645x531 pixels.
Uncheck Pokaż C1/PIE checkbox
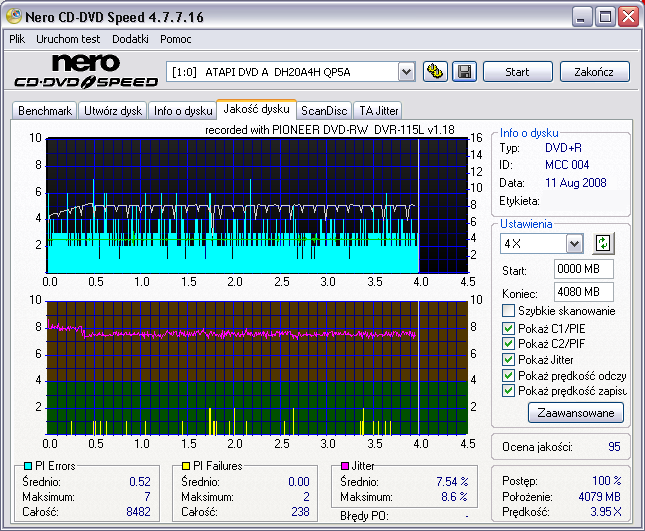pyautogui.click(x=508, y=328)
